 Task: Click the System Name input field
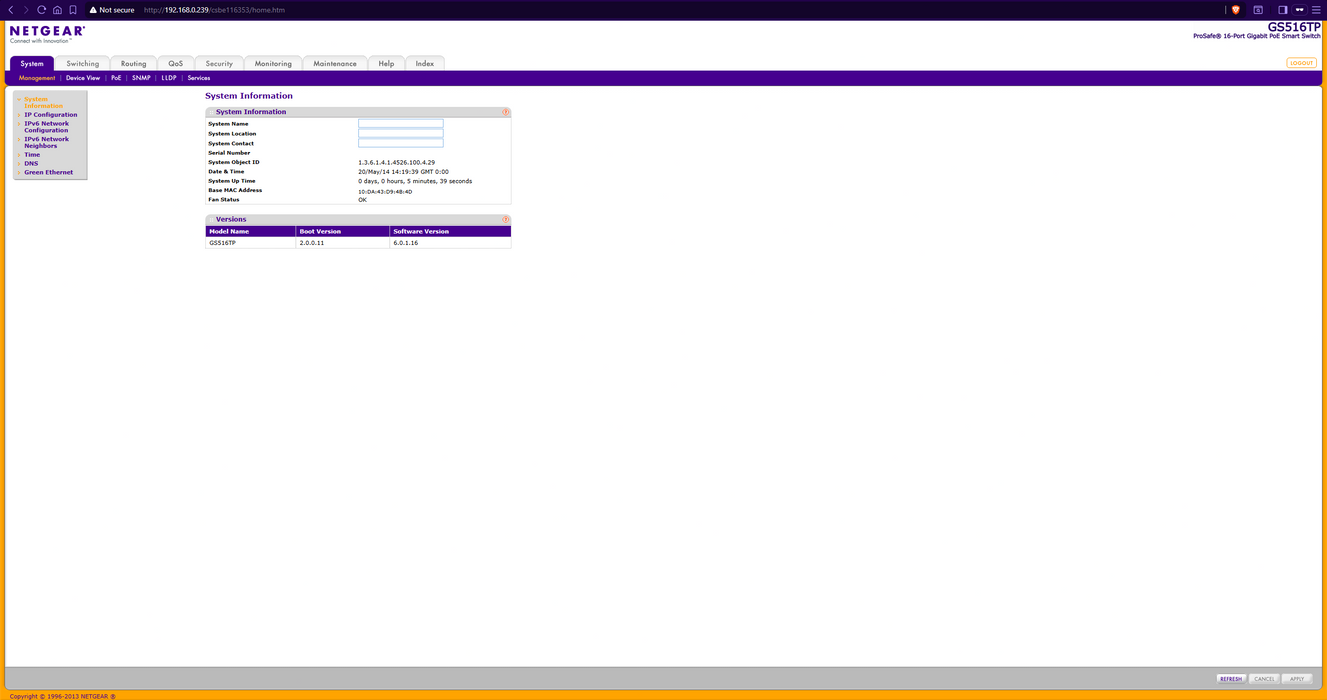point(400,124)
